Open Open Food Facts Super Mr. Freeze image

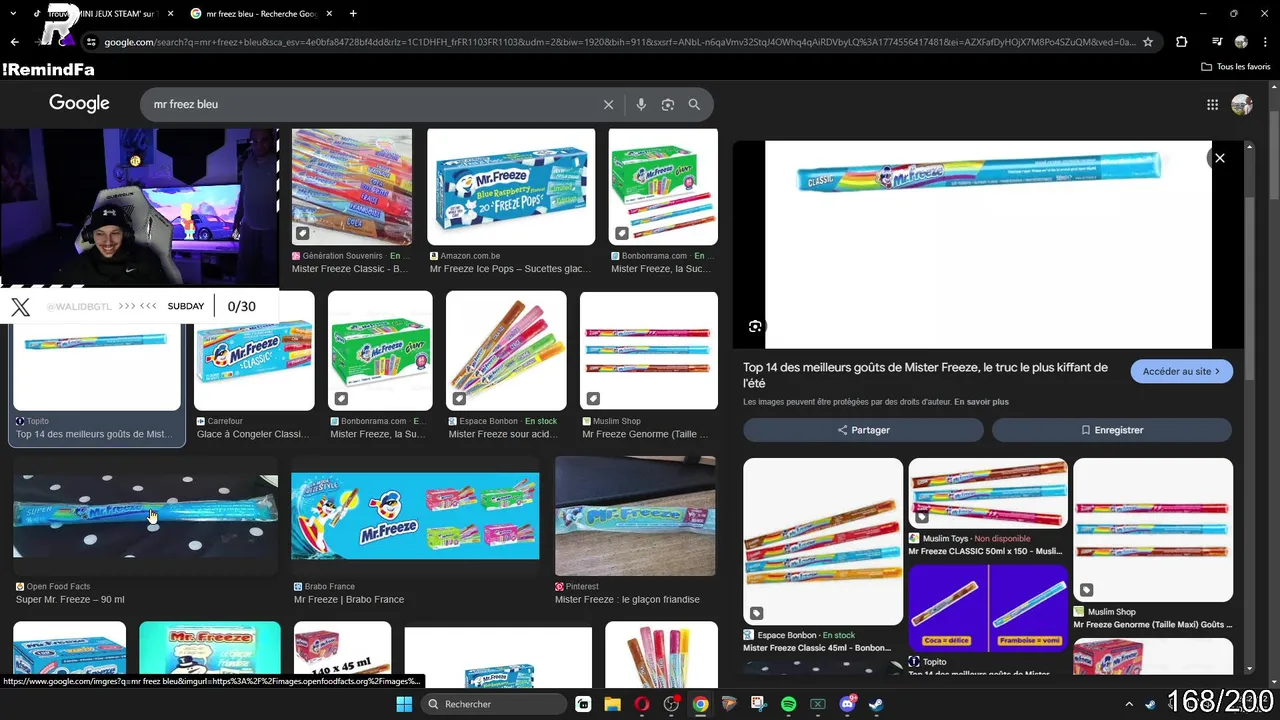click(x=146, y=516)
